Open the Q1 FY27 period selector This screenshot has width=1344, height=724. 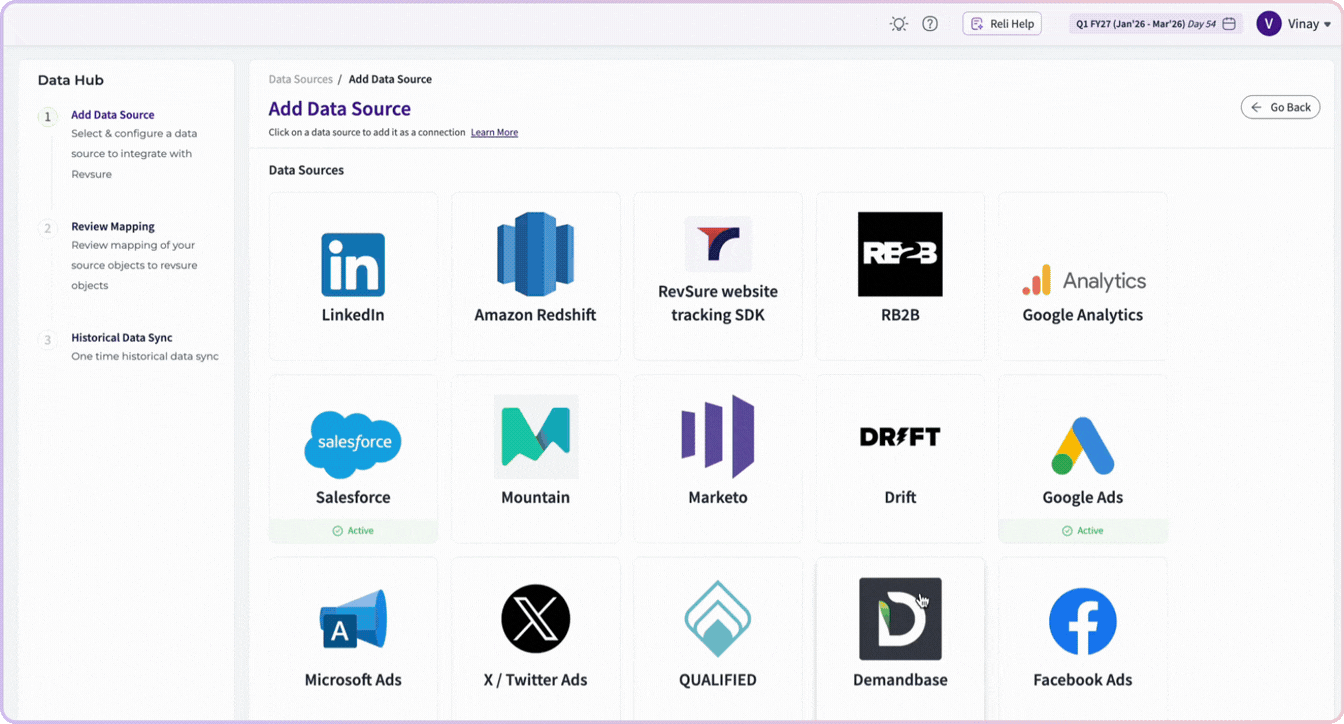click(1155, 24)
